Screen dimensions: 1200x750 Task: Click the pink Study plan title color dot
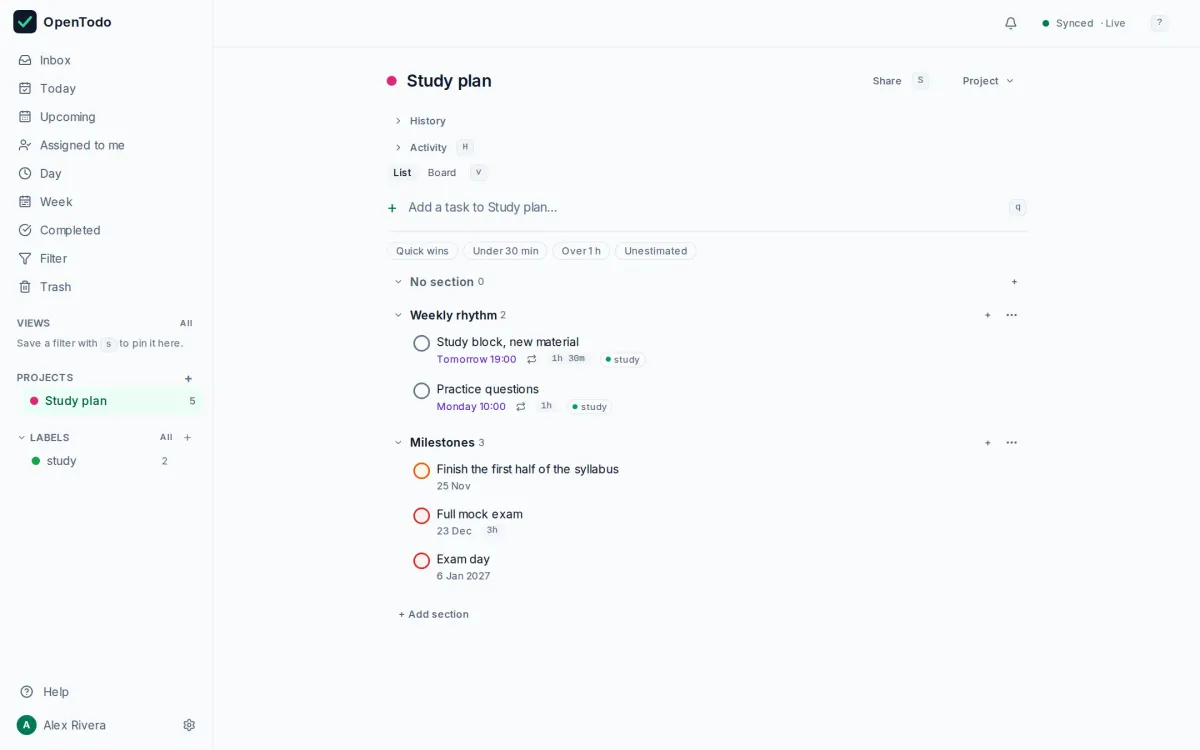pyautogui.click(x=392, y=81)
